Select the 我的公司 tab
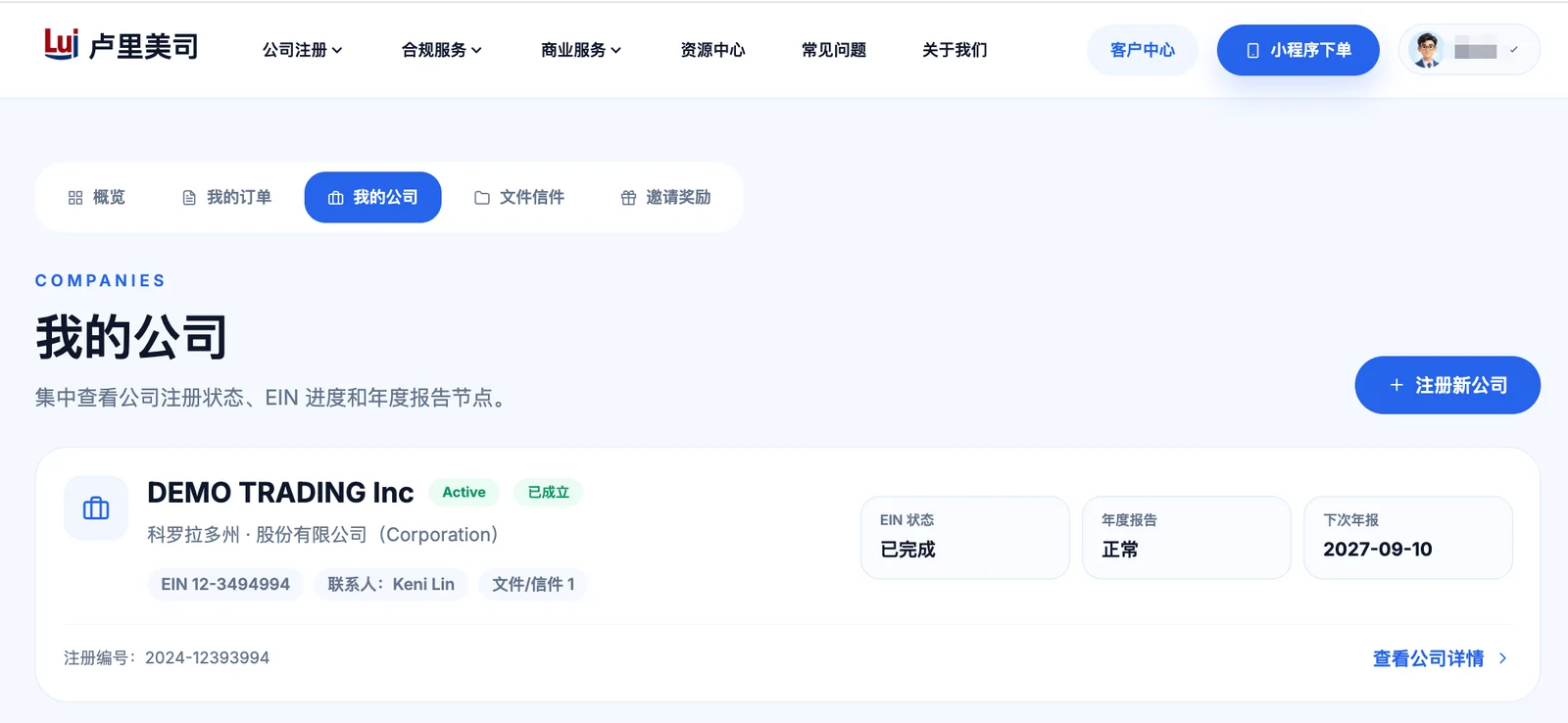Viewport: 1568px width, 723px height. click(372, 198)
